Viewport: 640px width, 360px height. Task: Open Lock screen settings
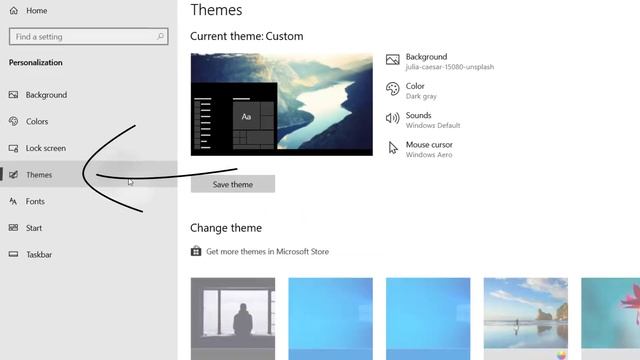[x=46, y=148]
